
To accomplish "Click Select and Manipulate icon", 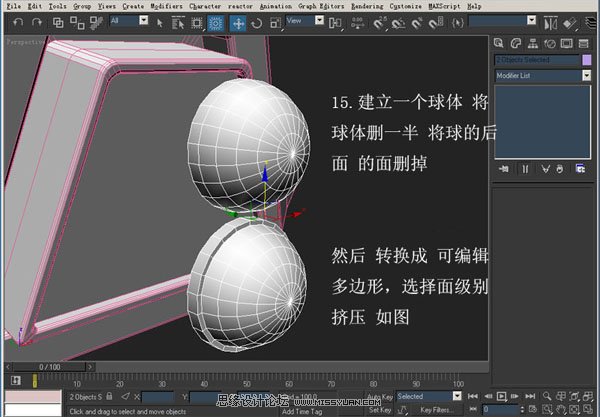I will click(x=358, y=23).
